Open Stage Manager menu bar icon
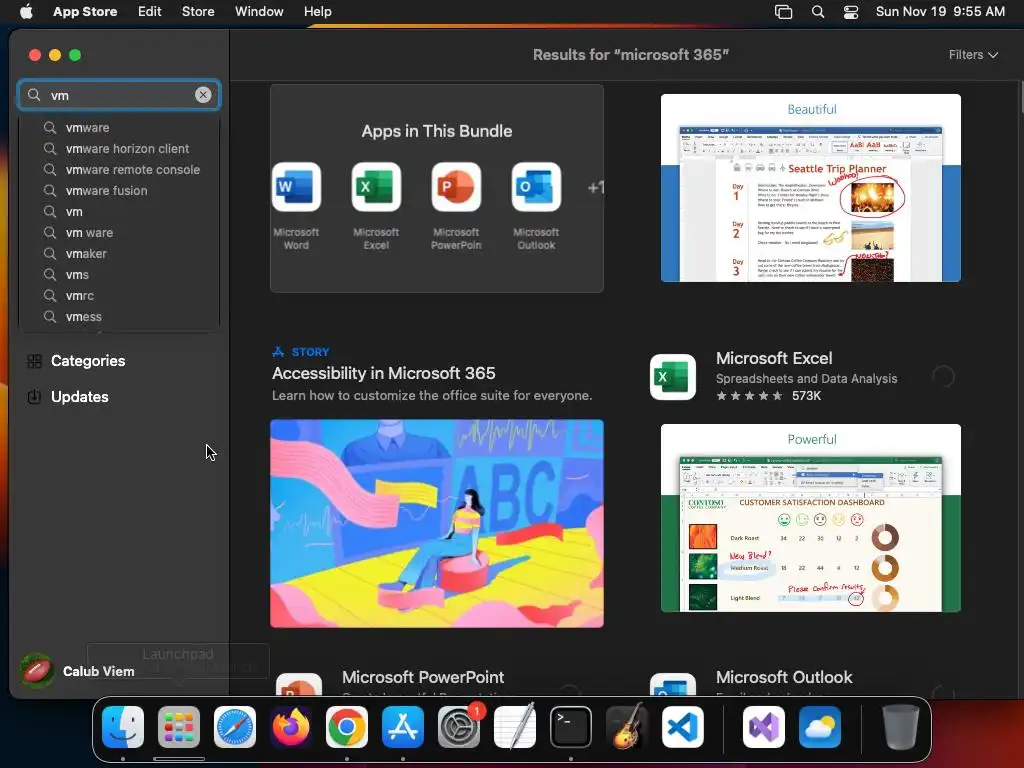The image size is (1024, 768). 783,12
